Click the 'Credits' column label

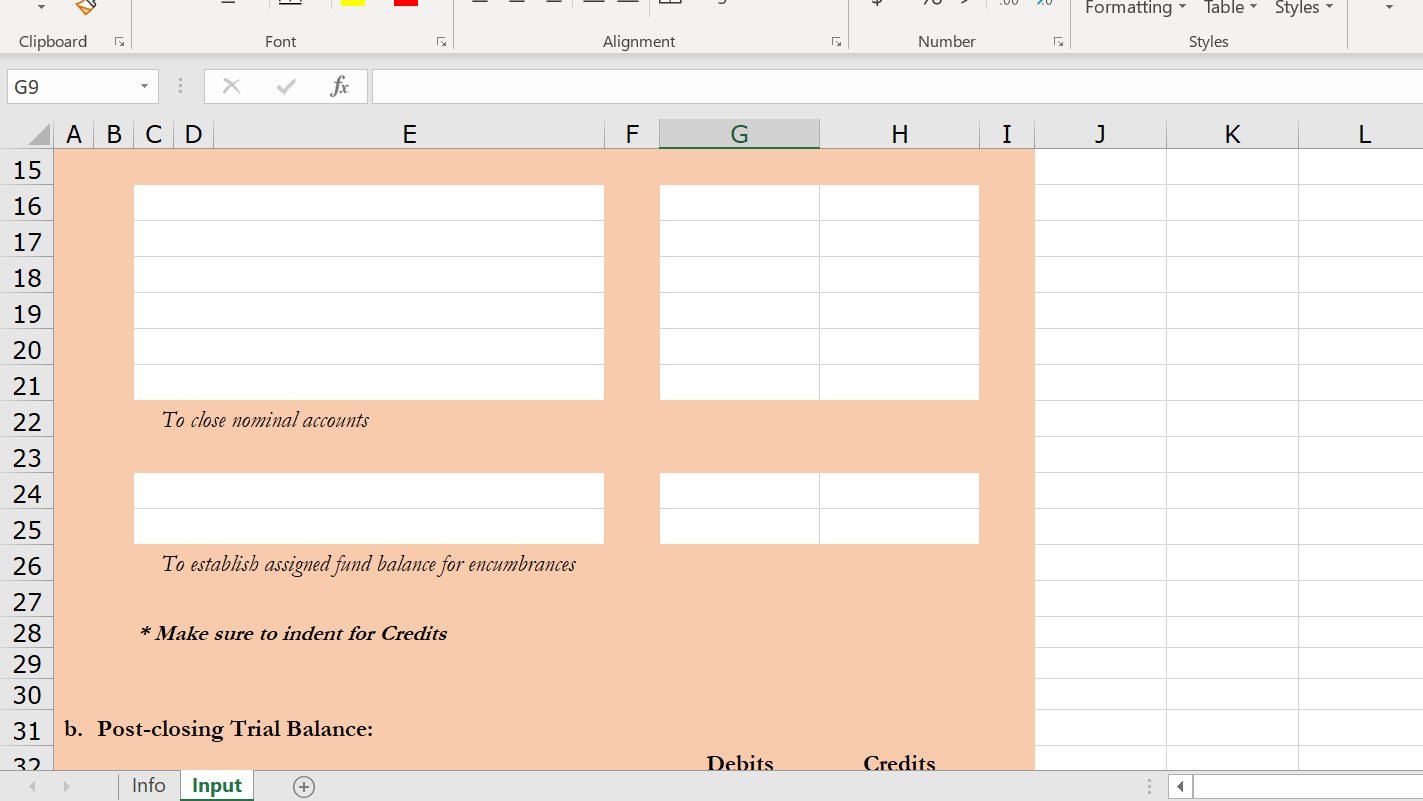[899, 762]
